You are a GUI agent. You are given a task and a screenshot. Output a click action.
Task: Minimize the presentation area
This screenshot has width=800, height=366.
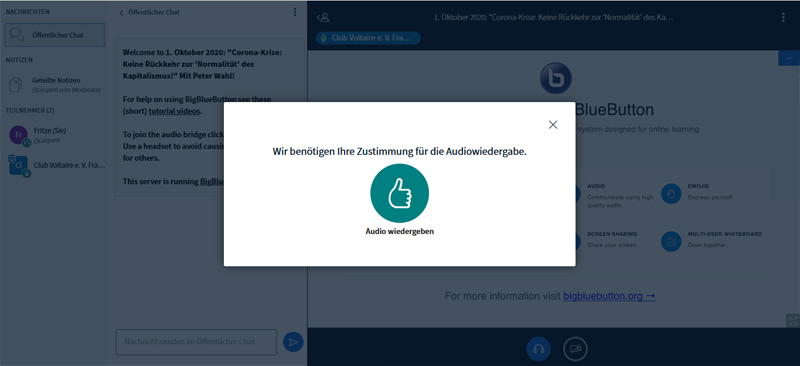click(x=789, y=58)
